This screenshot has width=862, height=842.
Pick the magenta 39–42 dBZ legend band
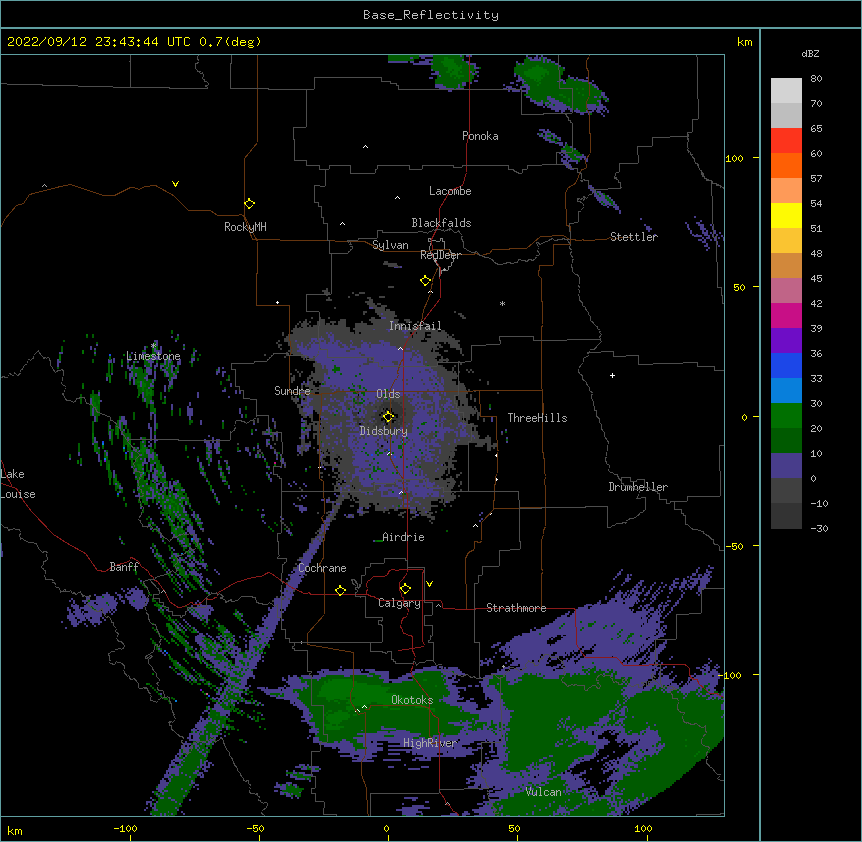(786, 315)
